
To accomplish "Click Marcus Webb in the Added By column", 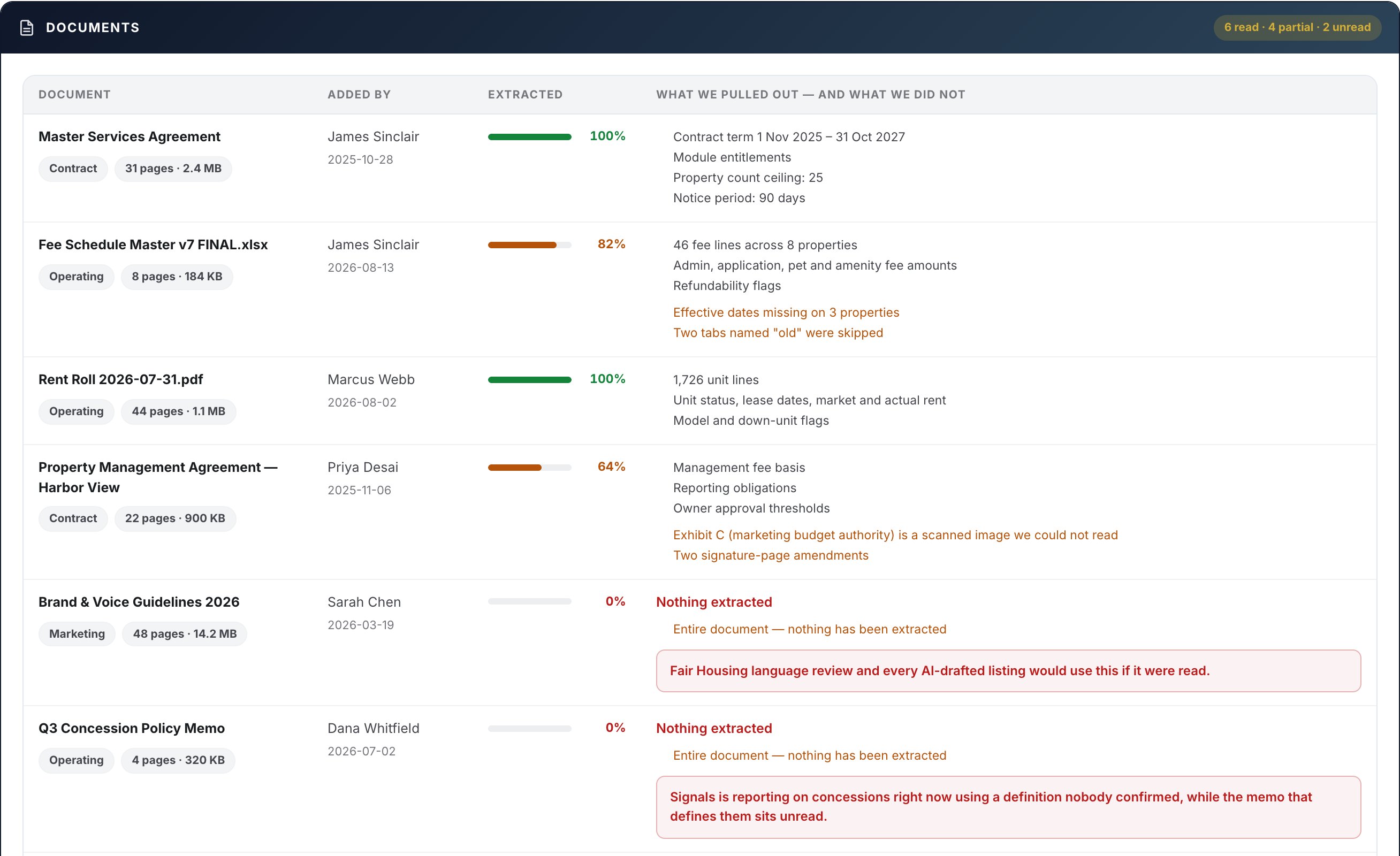I will tap(371, 379).
